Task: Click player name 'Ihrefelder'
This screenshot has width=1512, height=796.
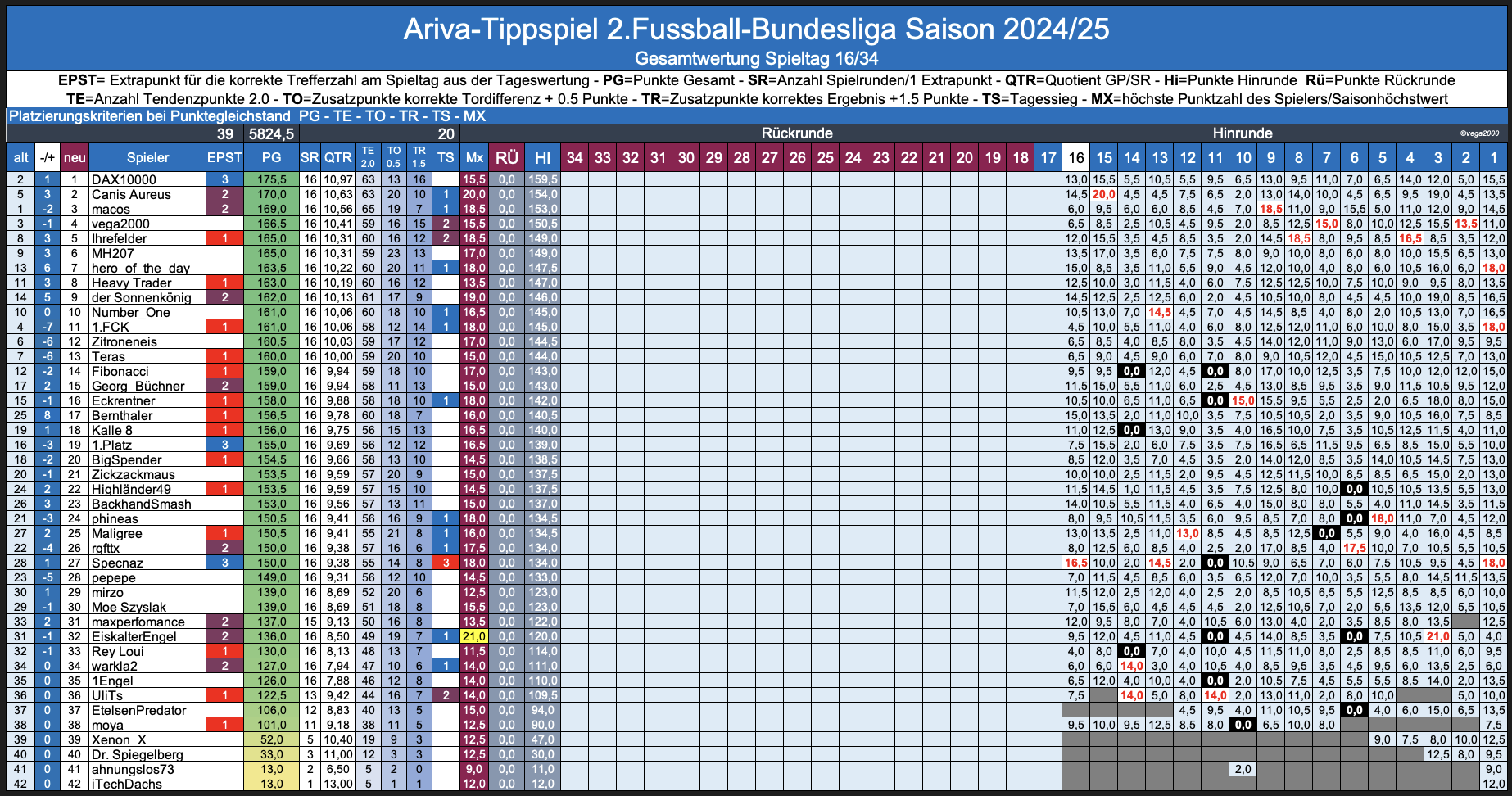Action: 120,238
